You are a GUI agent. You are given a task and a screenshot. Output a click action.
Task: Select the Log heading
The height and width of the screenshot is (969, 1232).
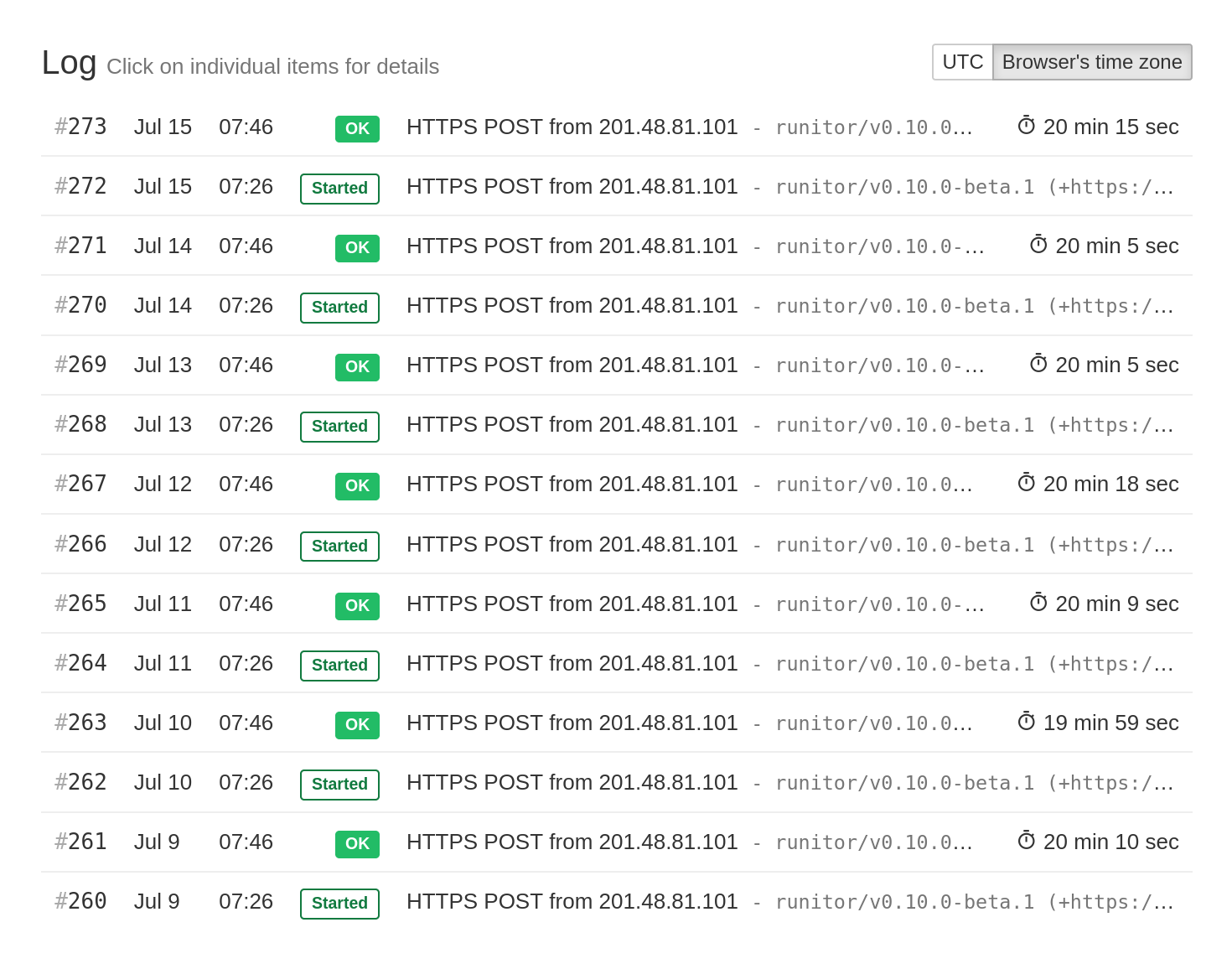[x=69, y=62]
